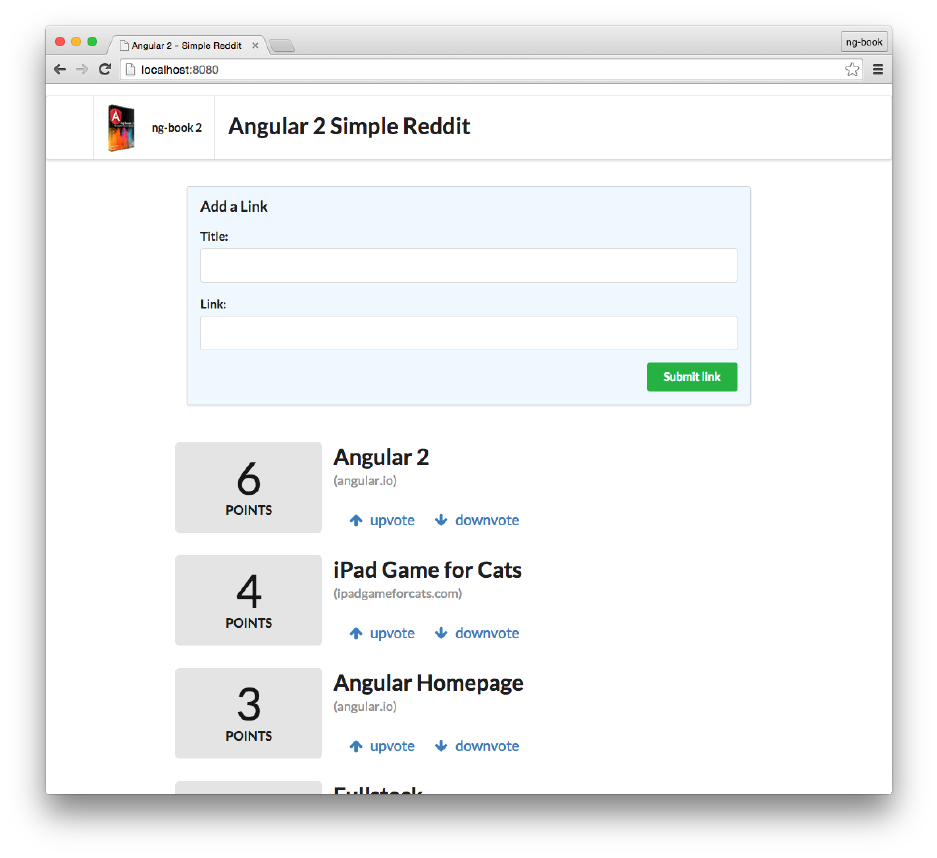
Task: Open the Chrome hamburger menu
Action: coord(878,69)
